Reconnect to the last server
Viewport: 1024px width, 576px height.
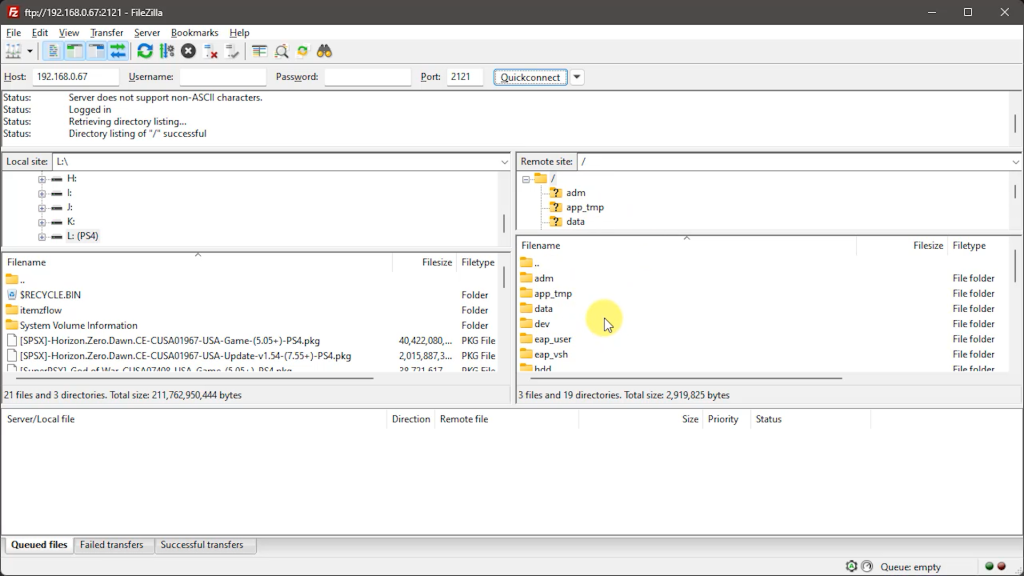[232, 51]
